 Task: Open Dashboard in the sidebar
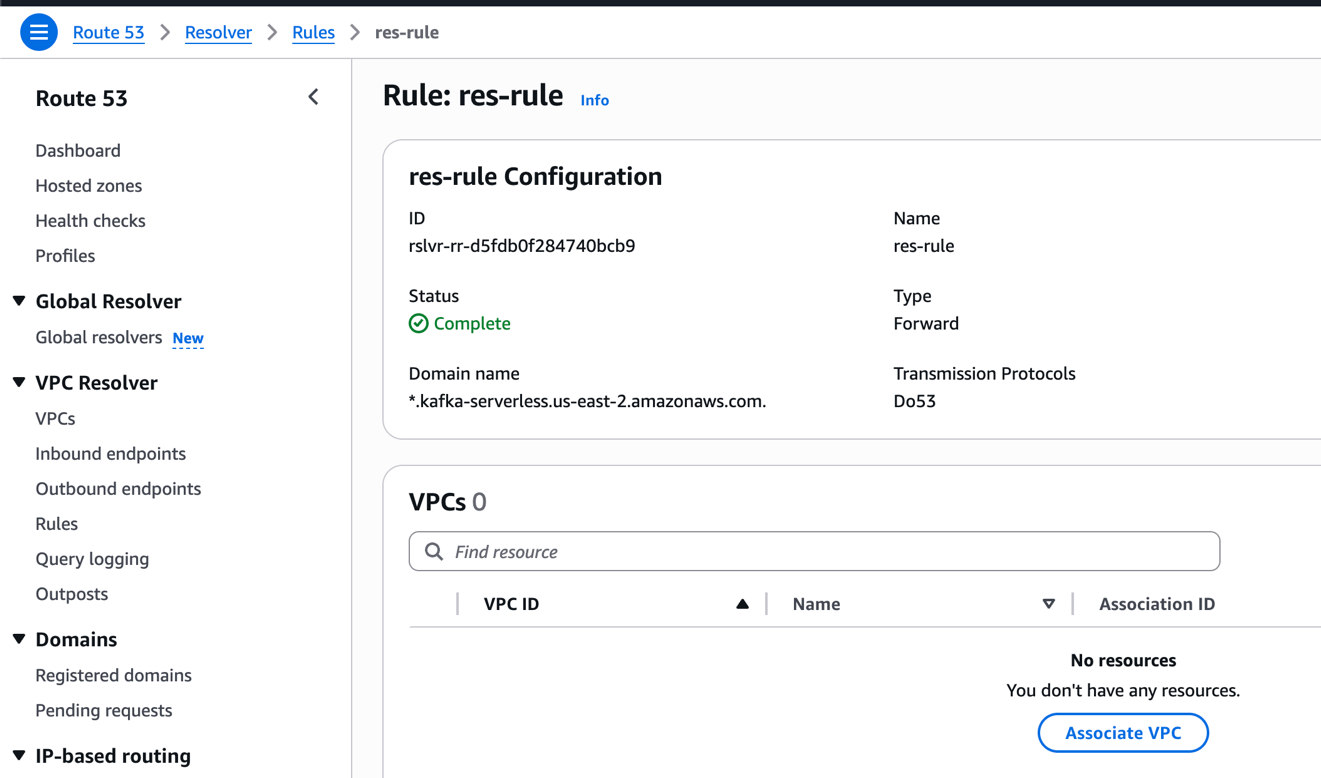point(78,151)
